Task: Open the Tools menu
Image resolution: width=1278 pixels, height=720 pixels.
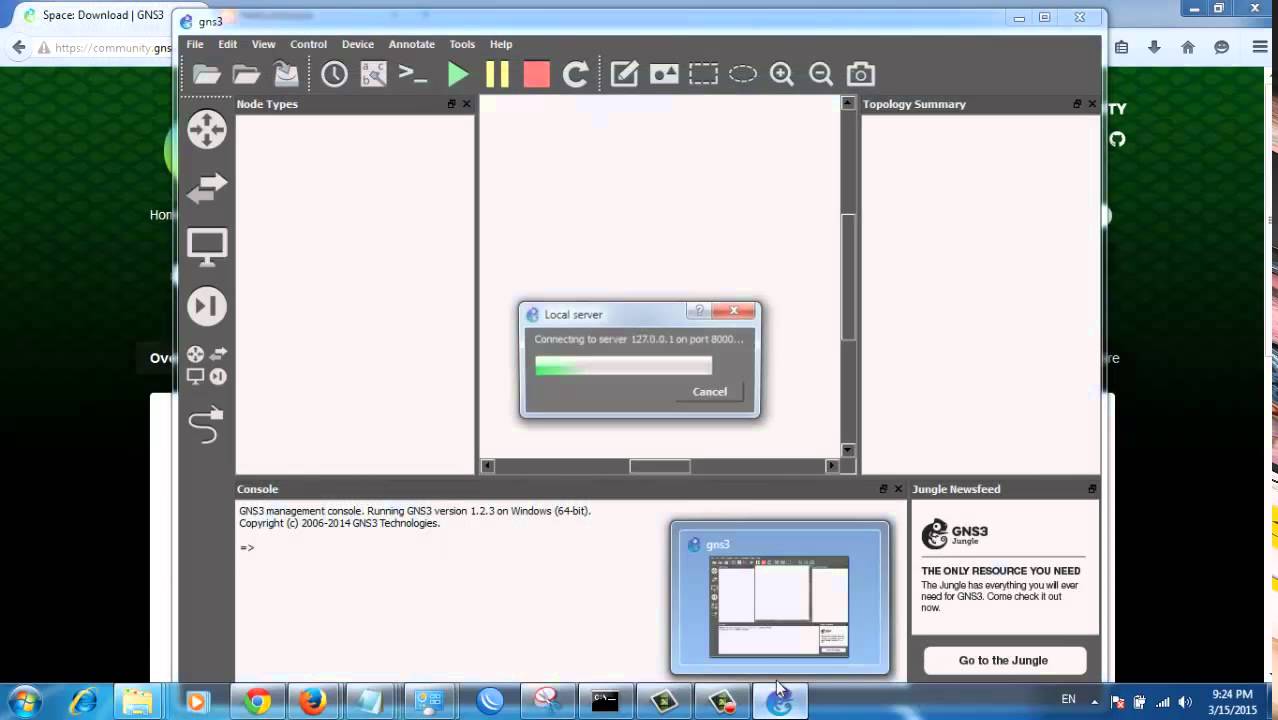Action: point(462,44)
